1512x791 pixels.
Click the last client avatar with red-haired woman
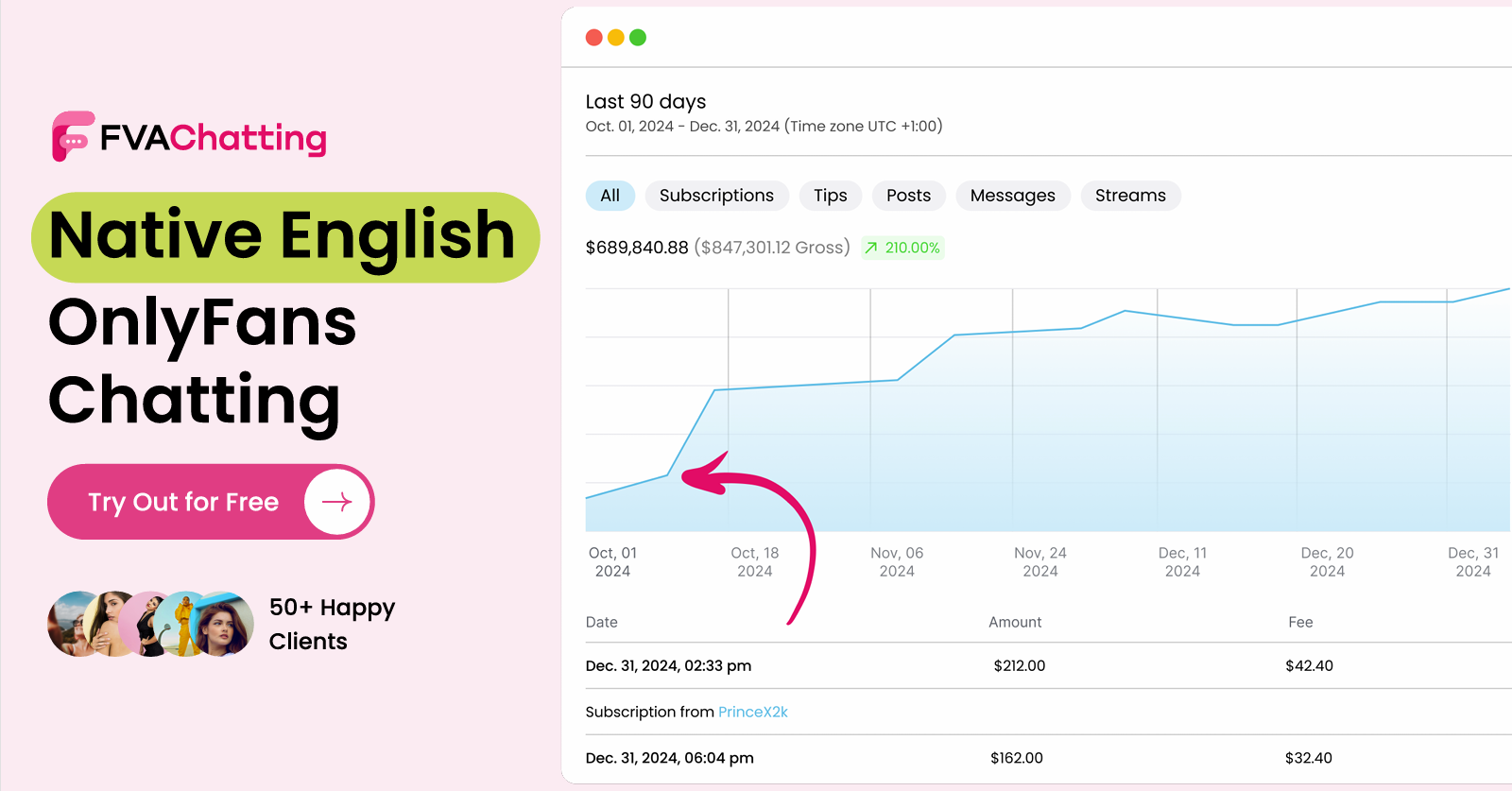tap(223, 624)
